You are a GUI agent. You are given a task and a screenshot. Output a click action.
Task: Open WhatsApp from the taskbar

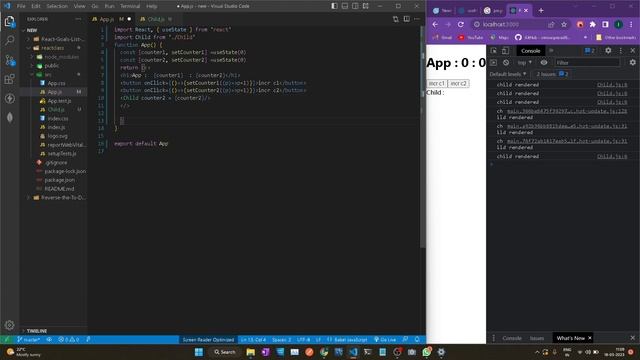[x=427, y=352]
